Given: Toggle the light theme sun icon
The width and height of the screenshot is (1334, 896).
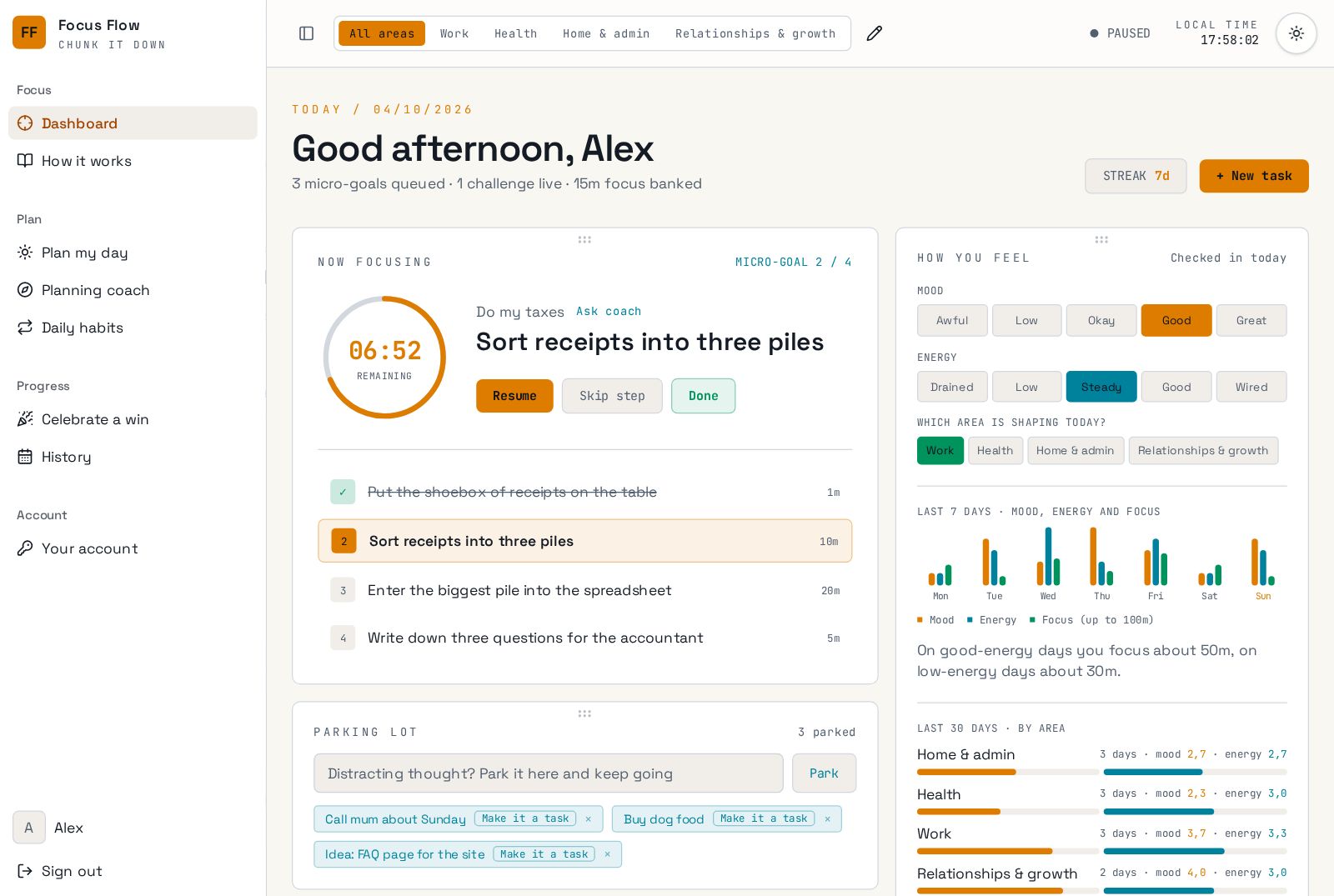Looking at the screenshot, I should 1296,33.
